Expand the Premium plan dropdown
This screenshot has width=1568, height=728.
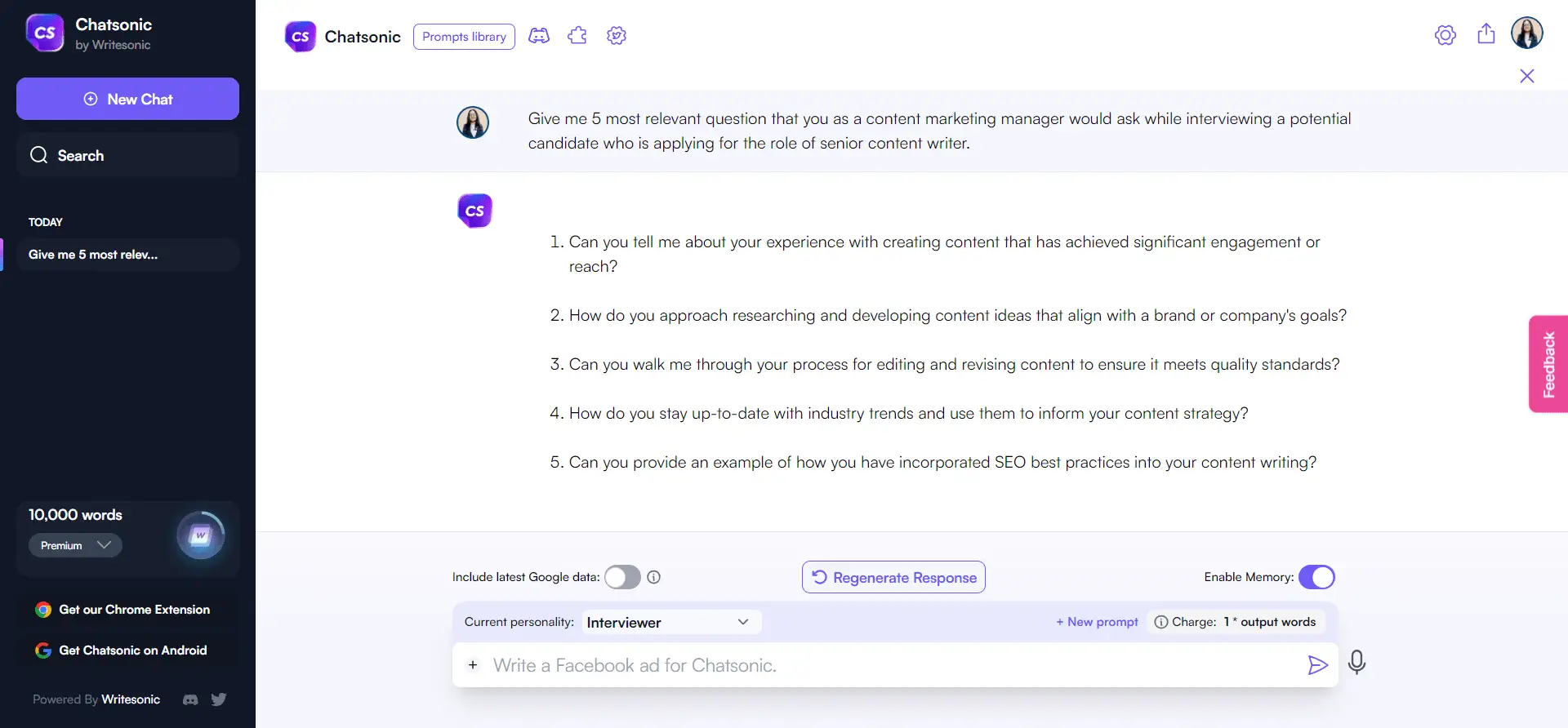tap(75, 545)
